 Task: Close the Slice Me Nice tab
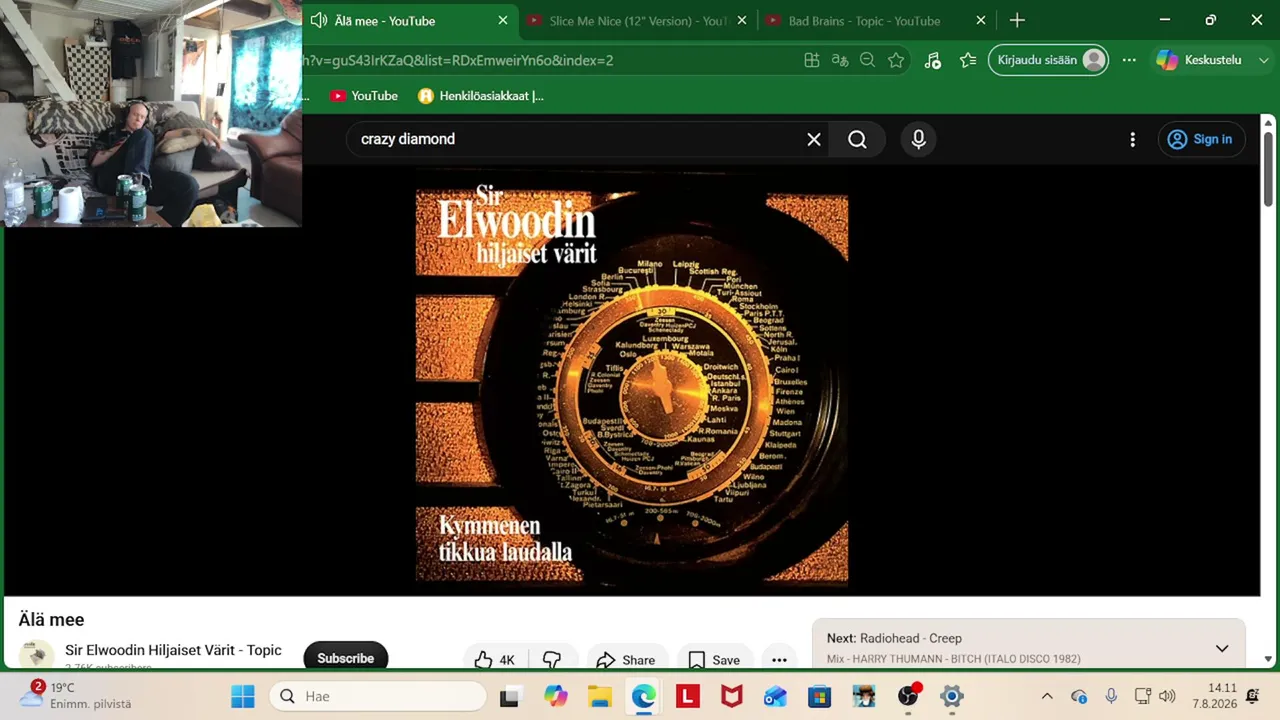743,21
